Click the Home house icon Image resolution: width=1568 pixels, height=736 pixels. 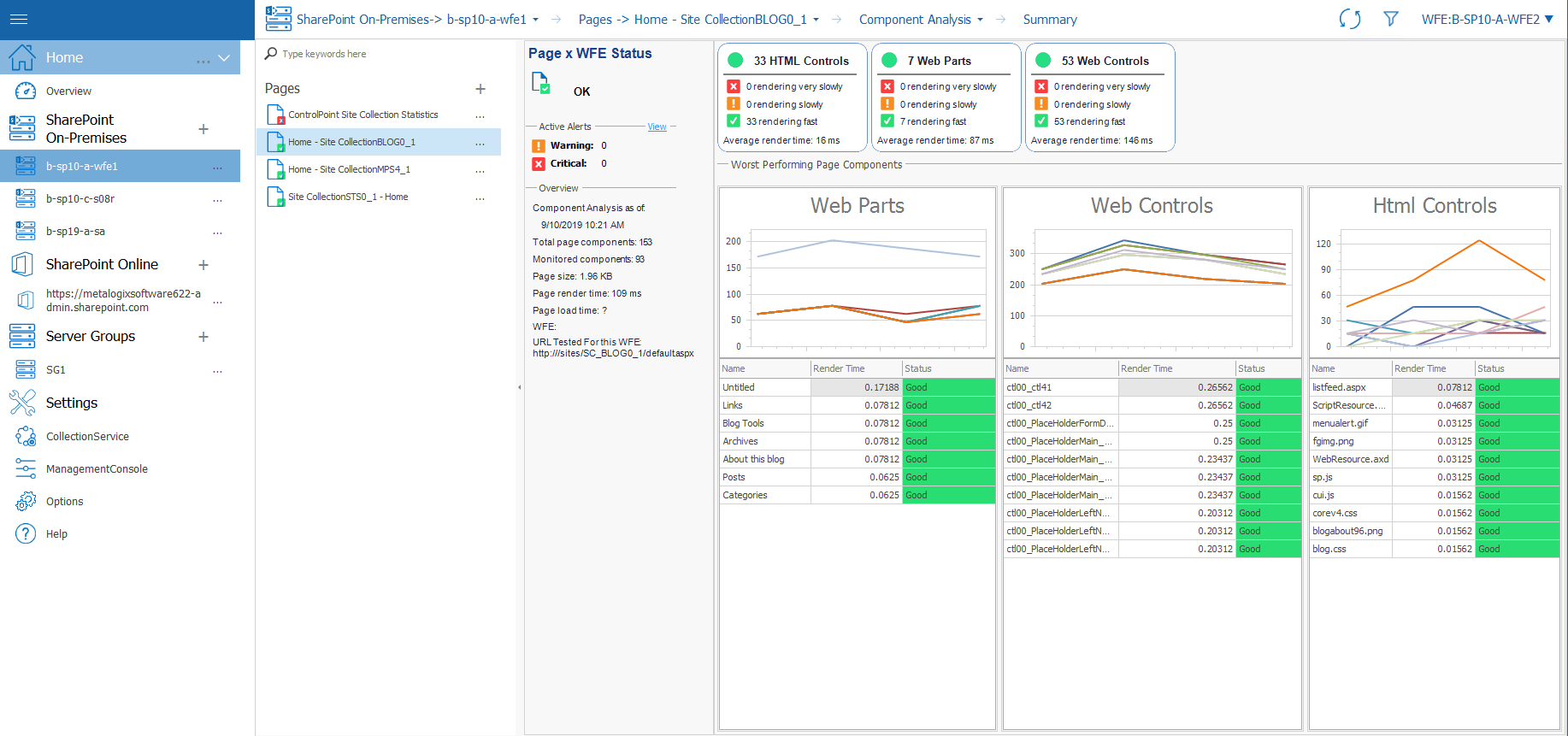coord(21,57)
